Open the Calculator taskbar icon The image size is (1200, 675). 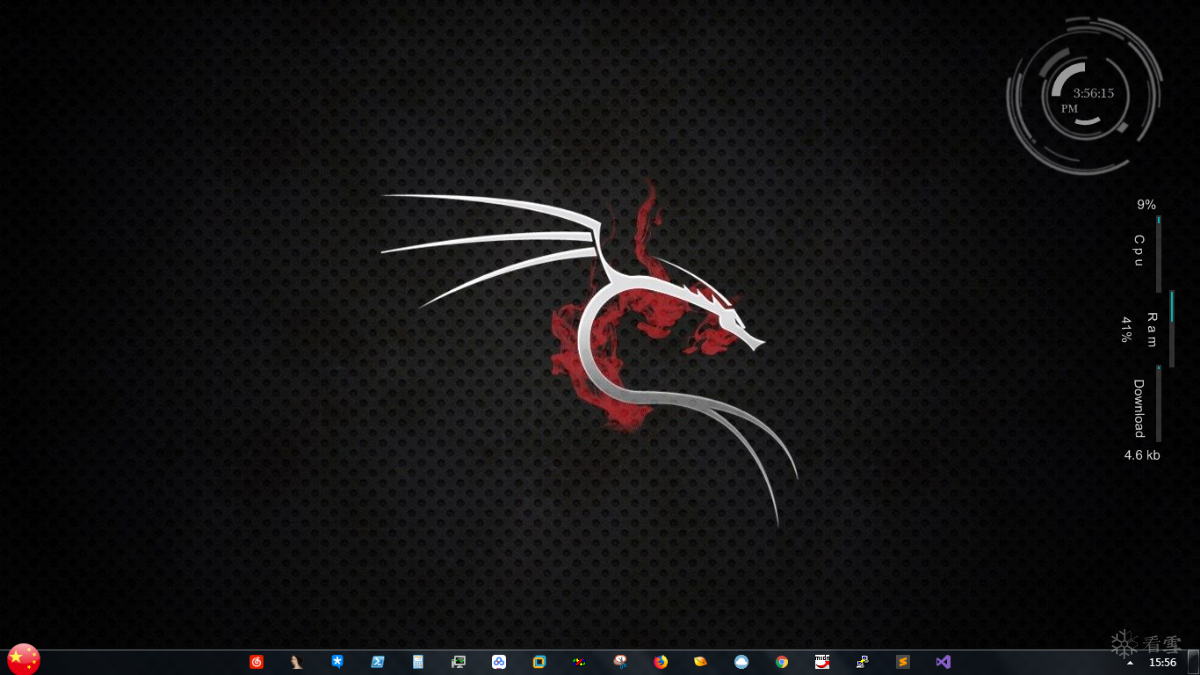pos(418,662)
